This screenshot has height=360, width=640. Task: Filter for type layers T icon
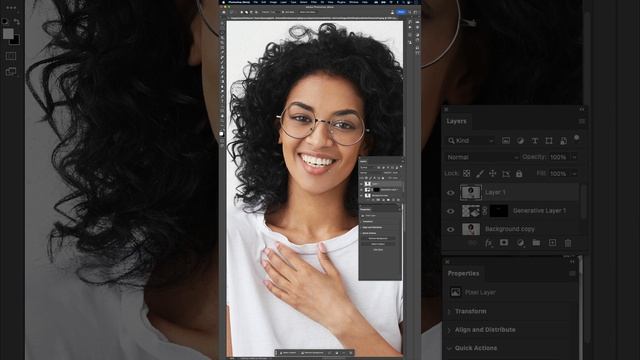pos(534,140)
